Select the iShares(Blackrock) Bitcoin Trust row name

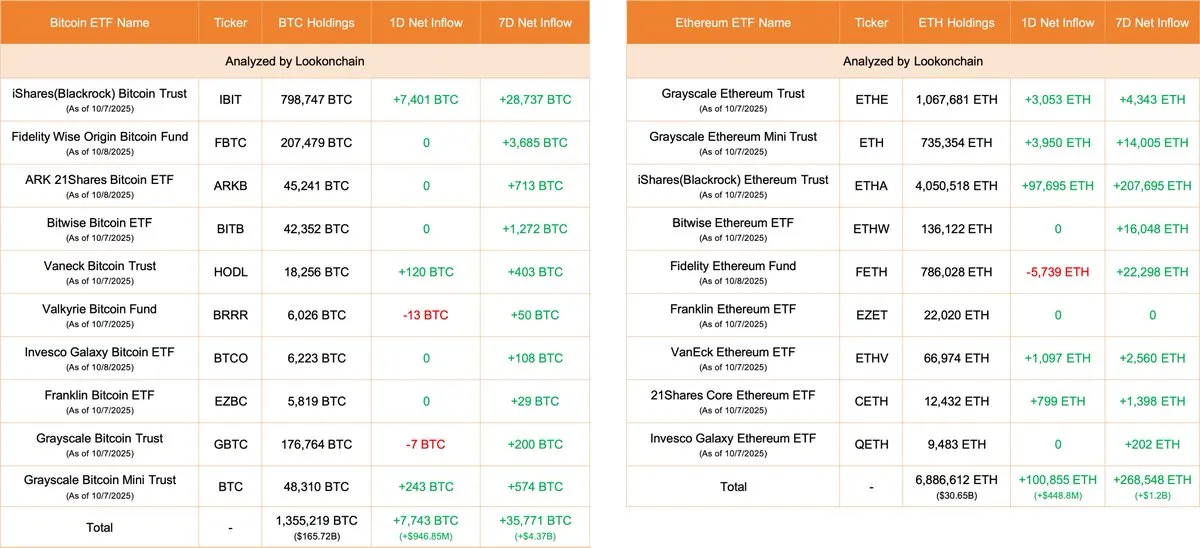(99, 94)
